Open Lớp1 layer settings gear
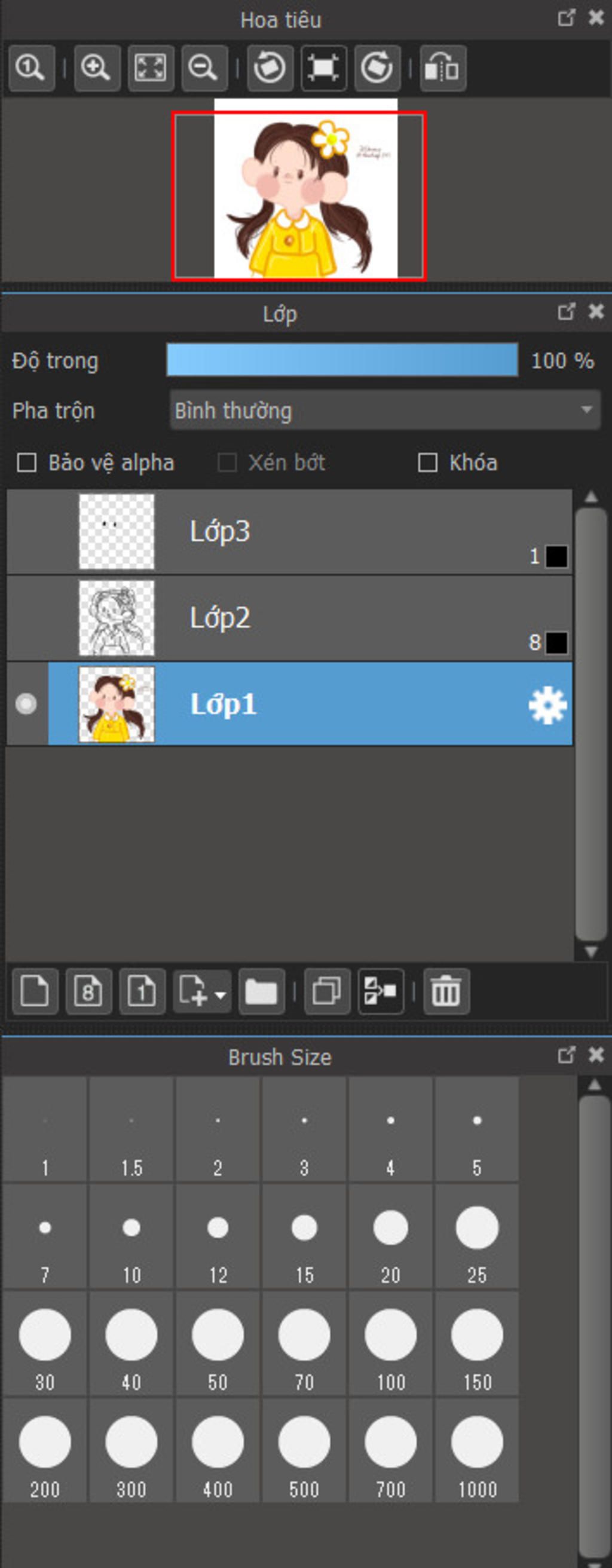 pyautogui.click(x=547, y=705)
